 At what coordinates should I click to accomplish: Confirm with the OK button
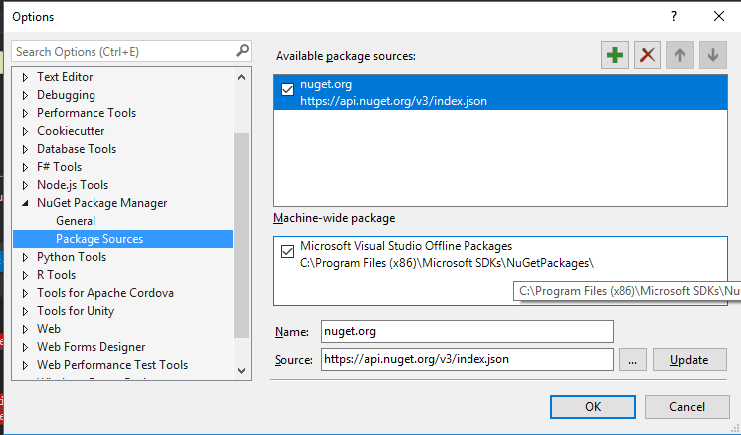(x=593, y=406)
